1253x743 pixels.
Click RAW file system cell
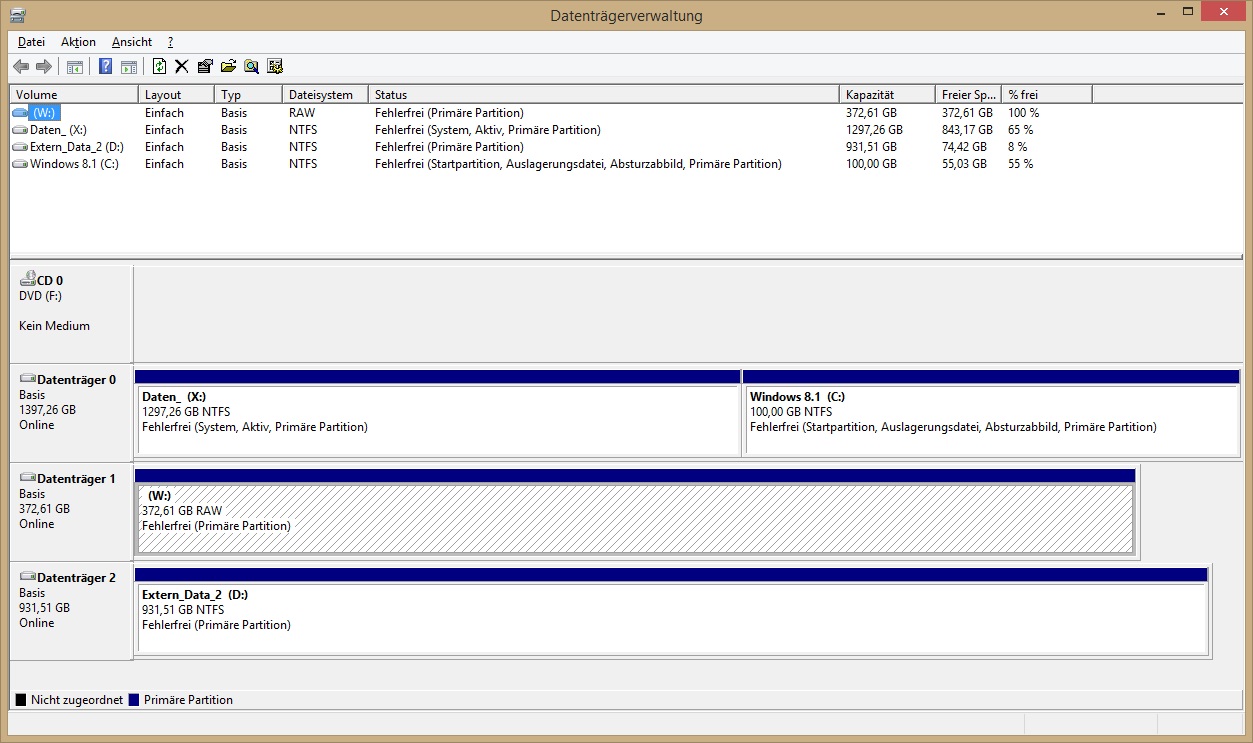[302, 113]
